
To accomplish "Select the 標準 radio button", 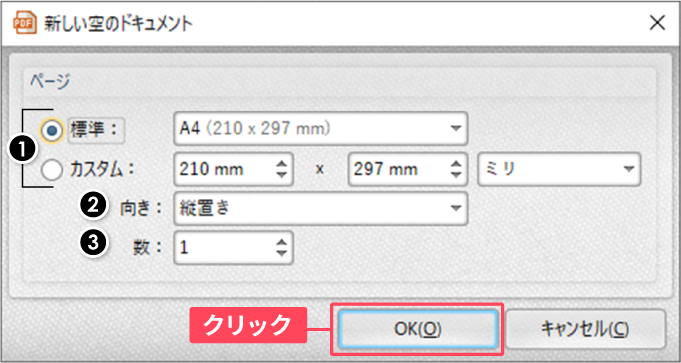I will [53, 129].
